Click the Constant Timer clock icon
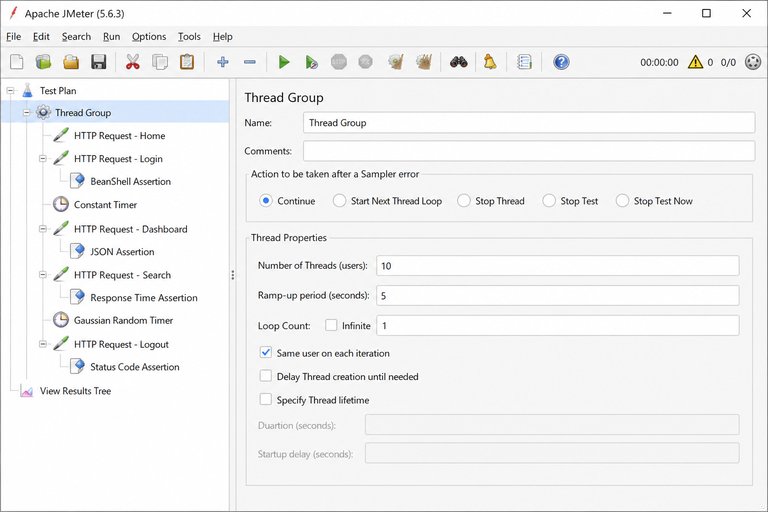The image size is (768, 512). [x=61, y=204]
